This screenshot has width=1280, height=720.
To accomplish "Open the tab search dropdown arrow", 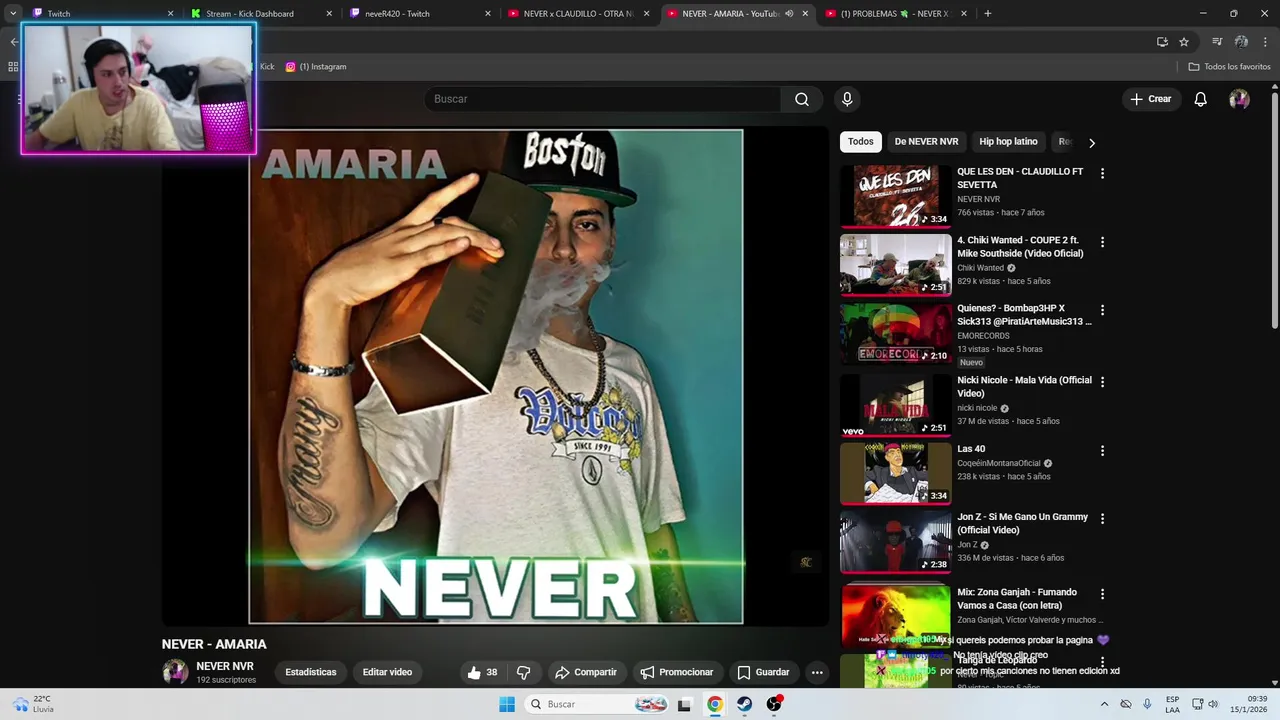I will [13, 14].
